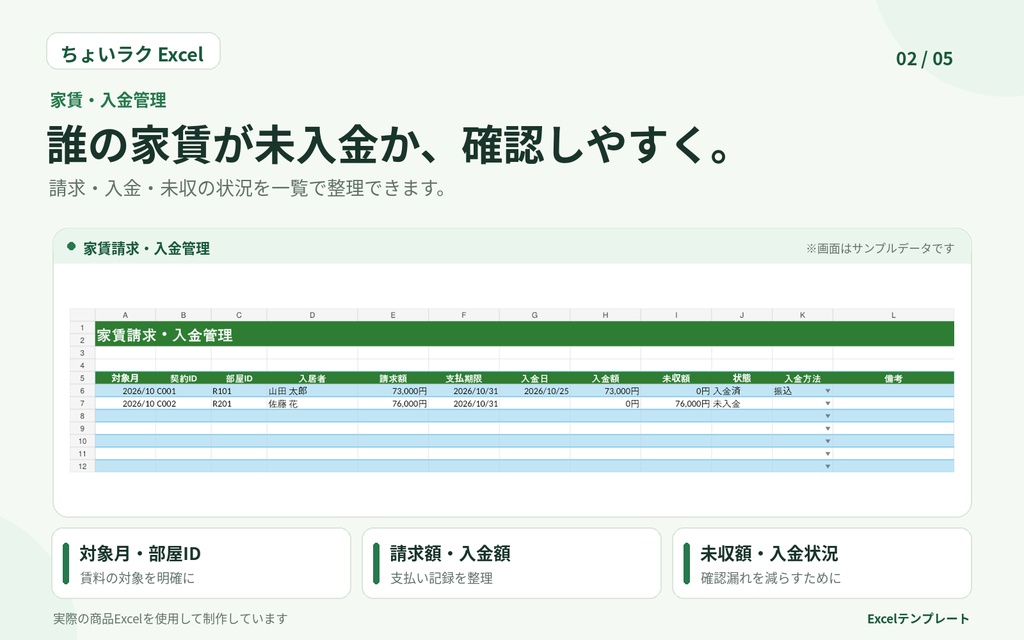Click the 対象月 table header cell
Viewport: 1024px width, 640px height.
click(x=125, y=378)
